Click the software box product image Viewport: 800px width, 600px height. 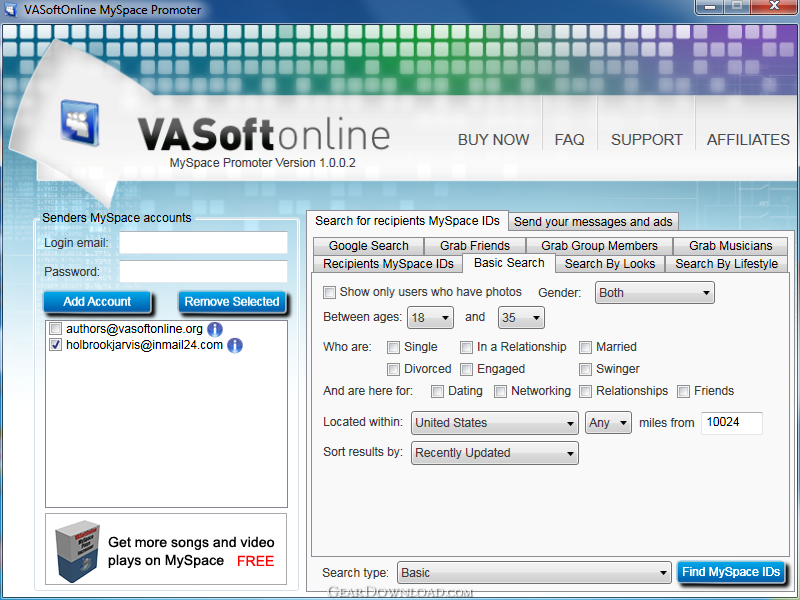coord(77,551)
